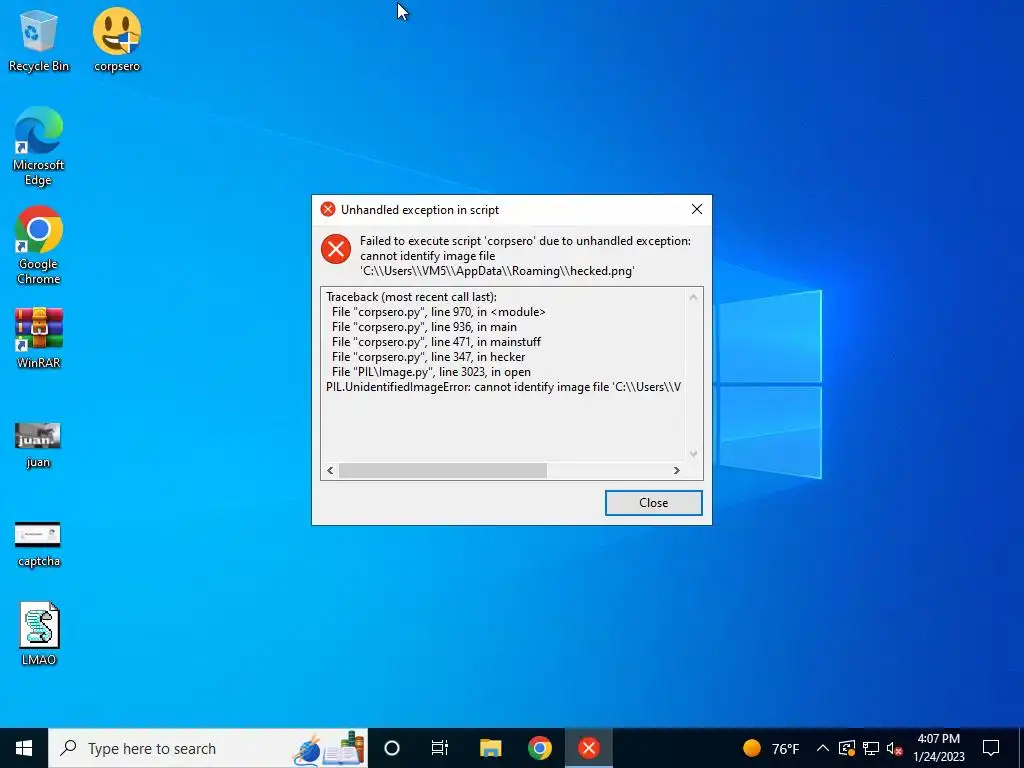
Task: Click the 'line 936, in main' traceback line
Action: [424, 327]
